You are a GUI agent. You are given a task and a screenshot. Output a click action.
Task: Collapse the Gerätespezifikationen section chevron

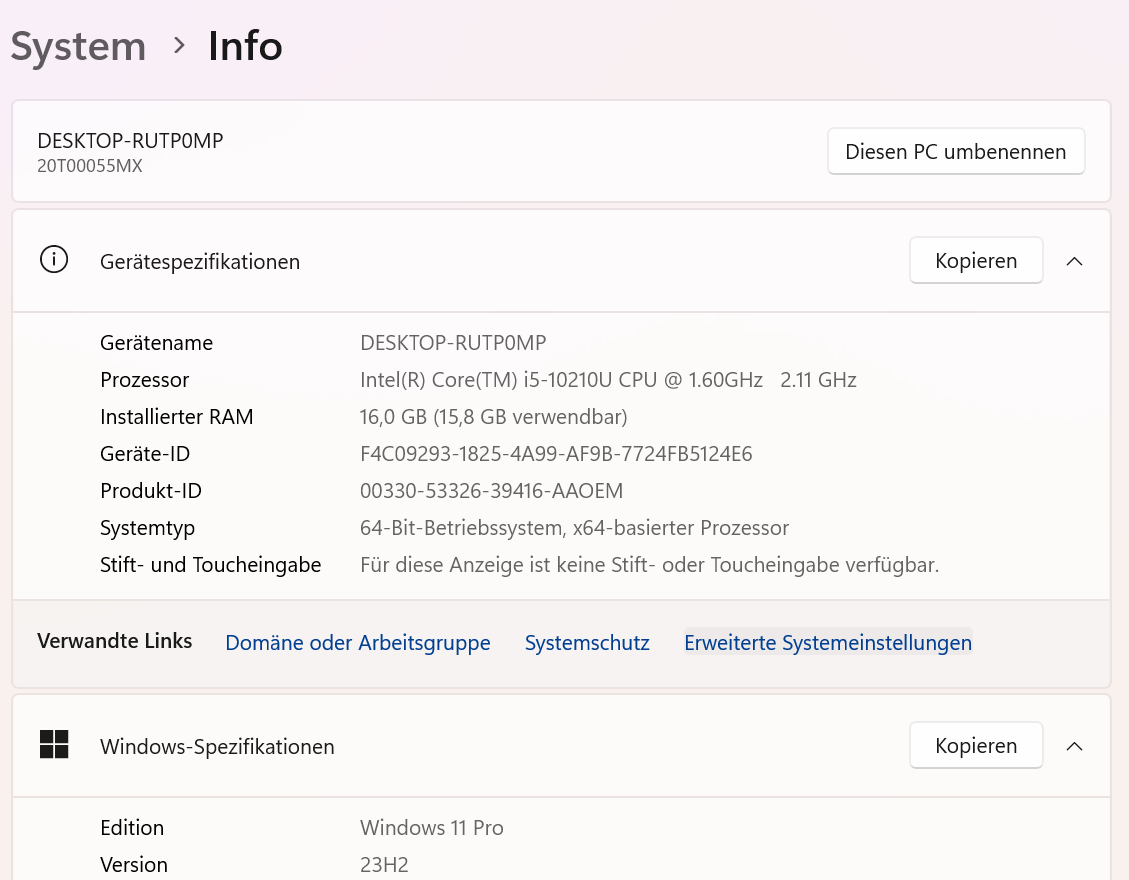(1074, 261)
